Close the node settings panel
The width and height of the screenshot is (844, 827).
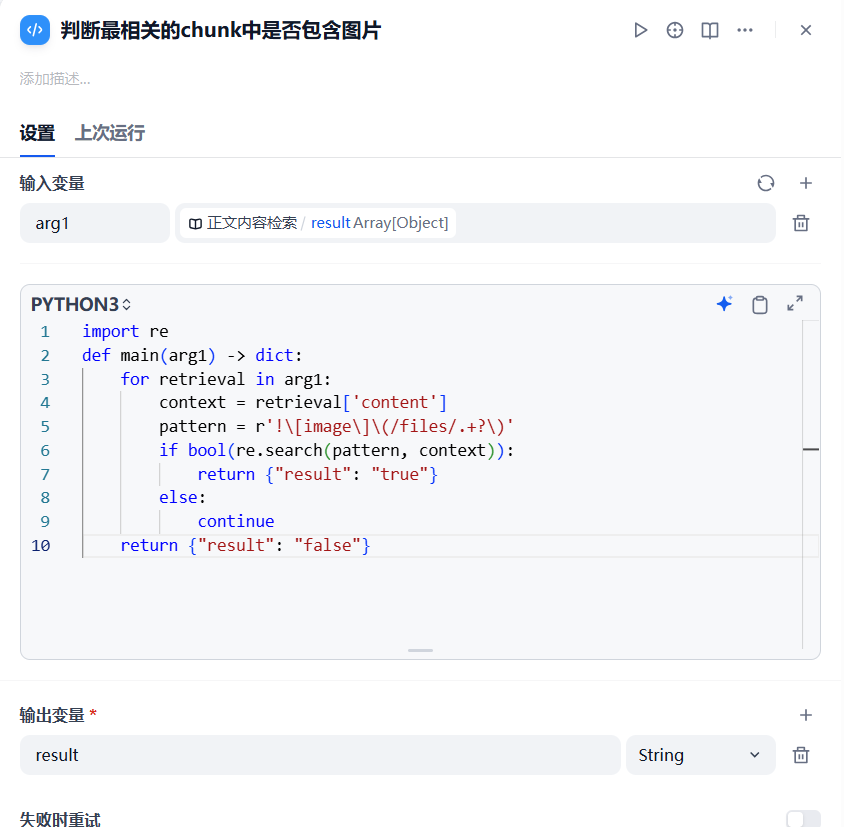point(806,30)
